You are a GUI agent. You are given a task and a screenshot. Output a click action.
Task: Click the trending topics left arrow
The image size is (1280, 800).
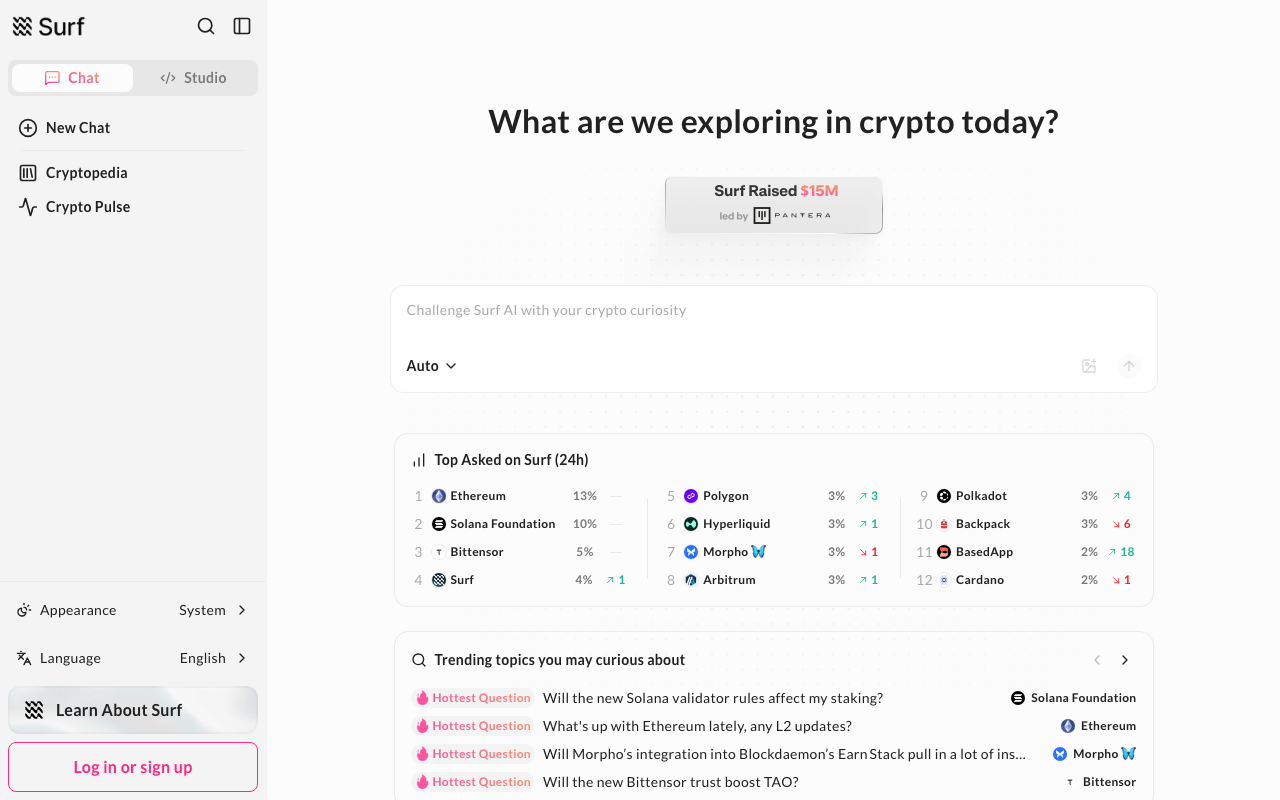pos(1097,660)
